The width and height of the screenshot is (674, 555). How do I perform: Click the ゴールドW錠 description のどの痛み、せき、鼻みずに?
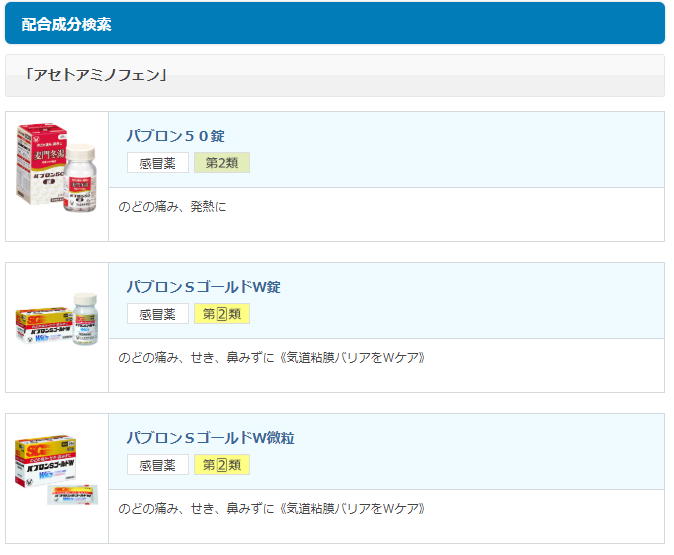(x=196, y=358)
